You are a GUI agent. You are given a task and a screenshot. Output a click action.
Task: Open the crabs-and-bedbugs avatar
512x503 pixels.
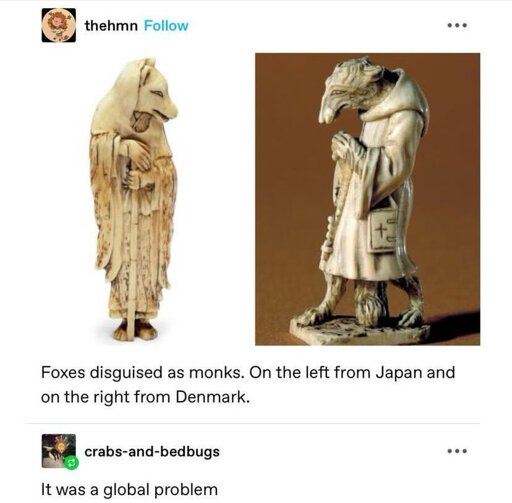pyautogui.click(x=59, y=451)
